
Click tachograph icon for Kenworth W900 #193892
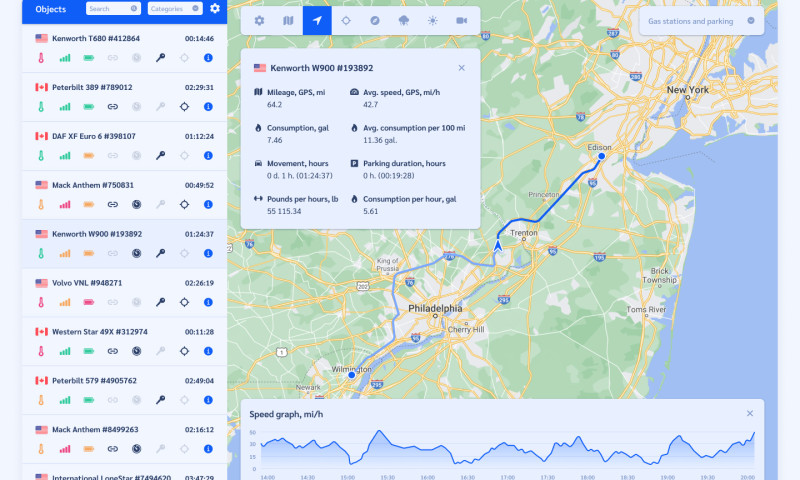136,254
